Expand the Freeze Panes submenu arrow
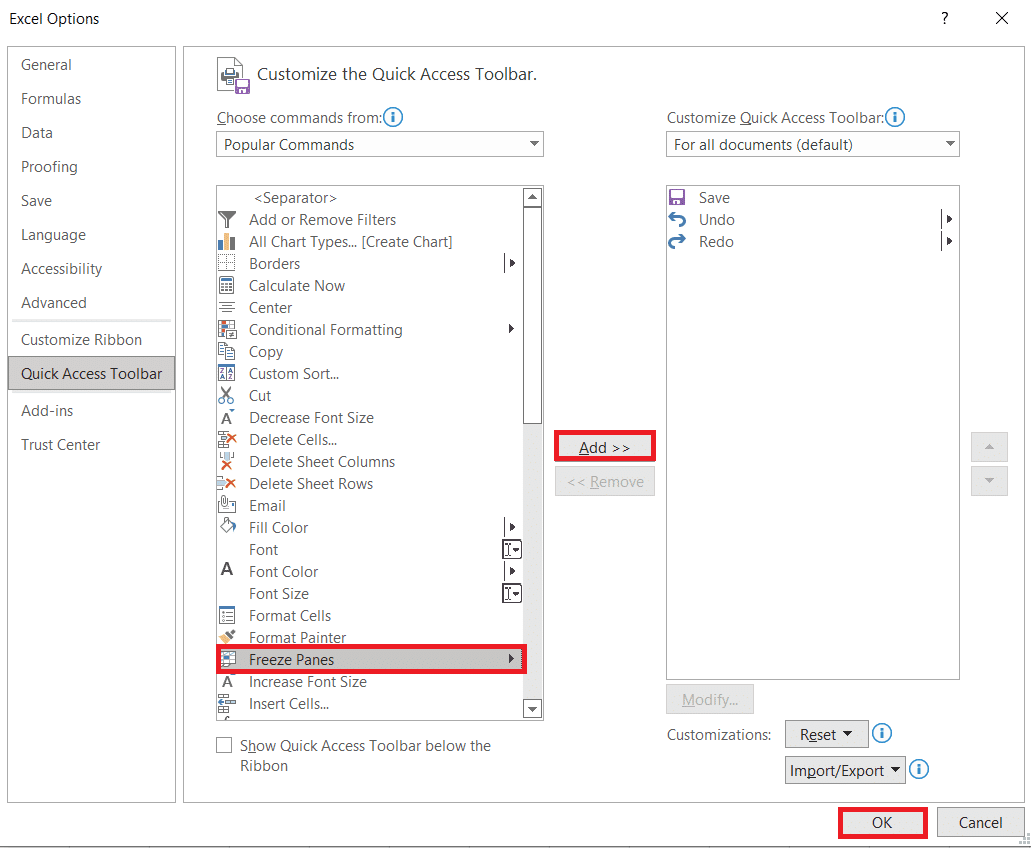Viewport: 1031px width, 848px height. [511, 659]
